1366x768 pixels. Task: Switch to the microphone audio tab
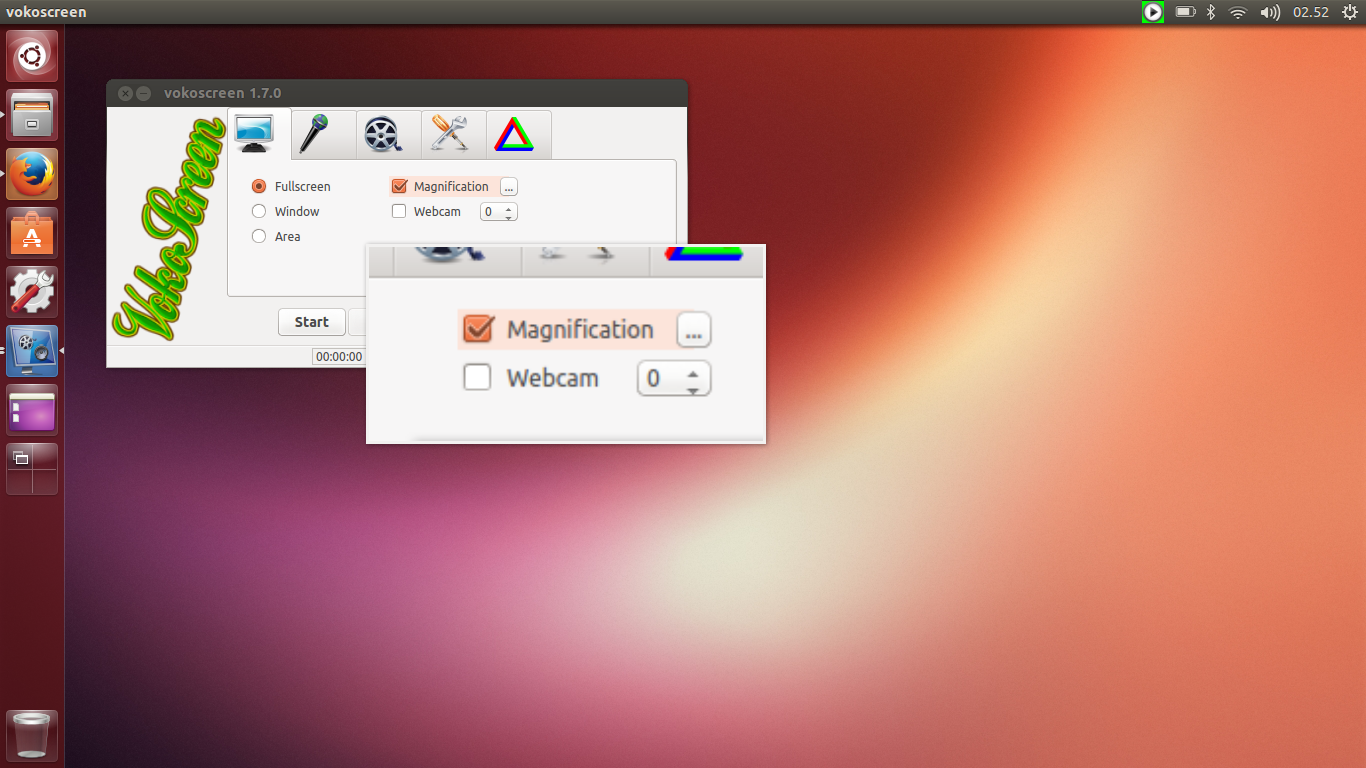(324, 134)
